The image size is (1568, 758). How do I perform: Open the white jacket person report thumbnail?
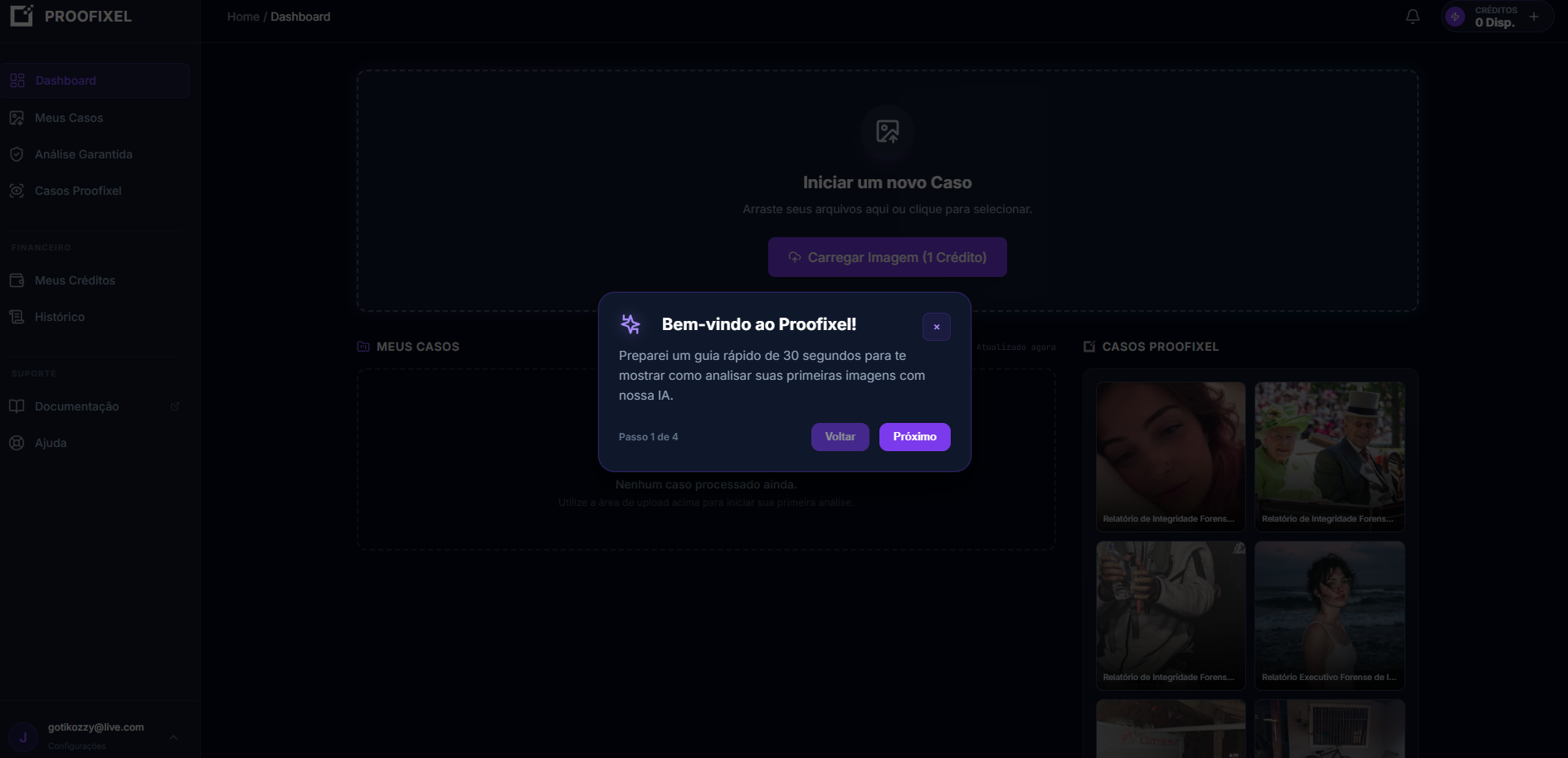click(x=1171, y=615)
